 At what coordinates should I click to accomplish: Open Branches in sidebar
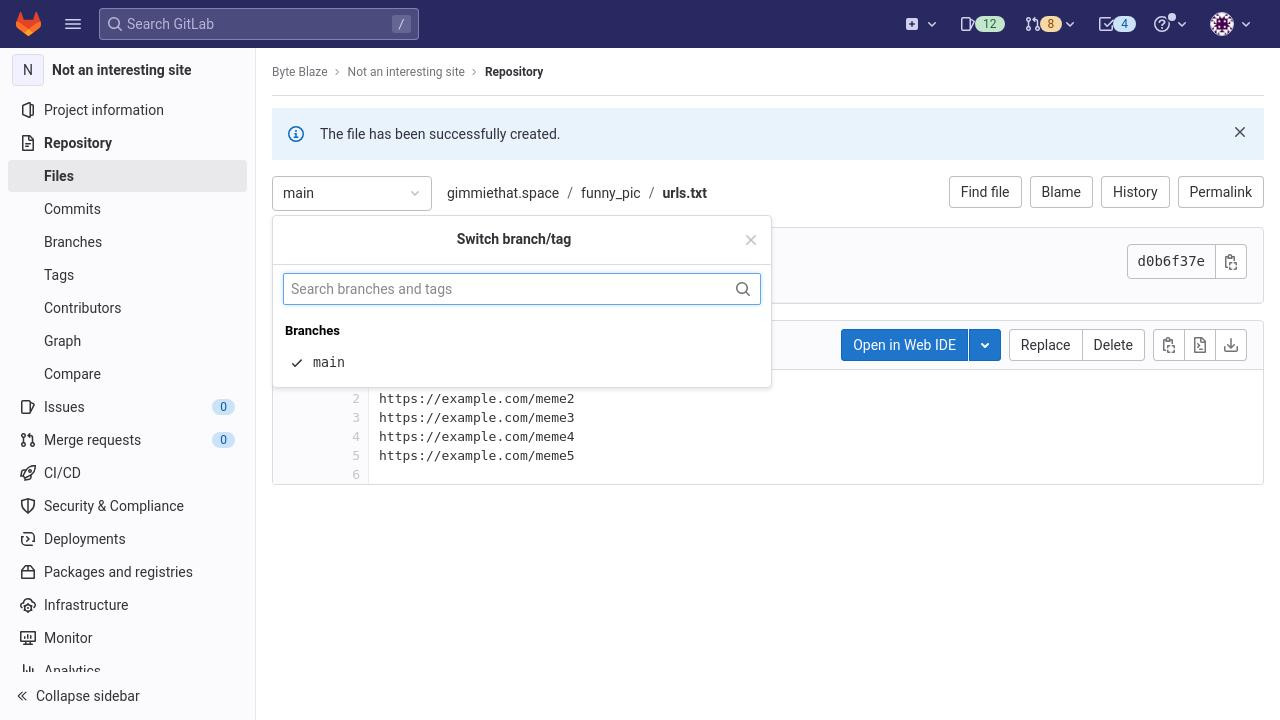(127, 242)
